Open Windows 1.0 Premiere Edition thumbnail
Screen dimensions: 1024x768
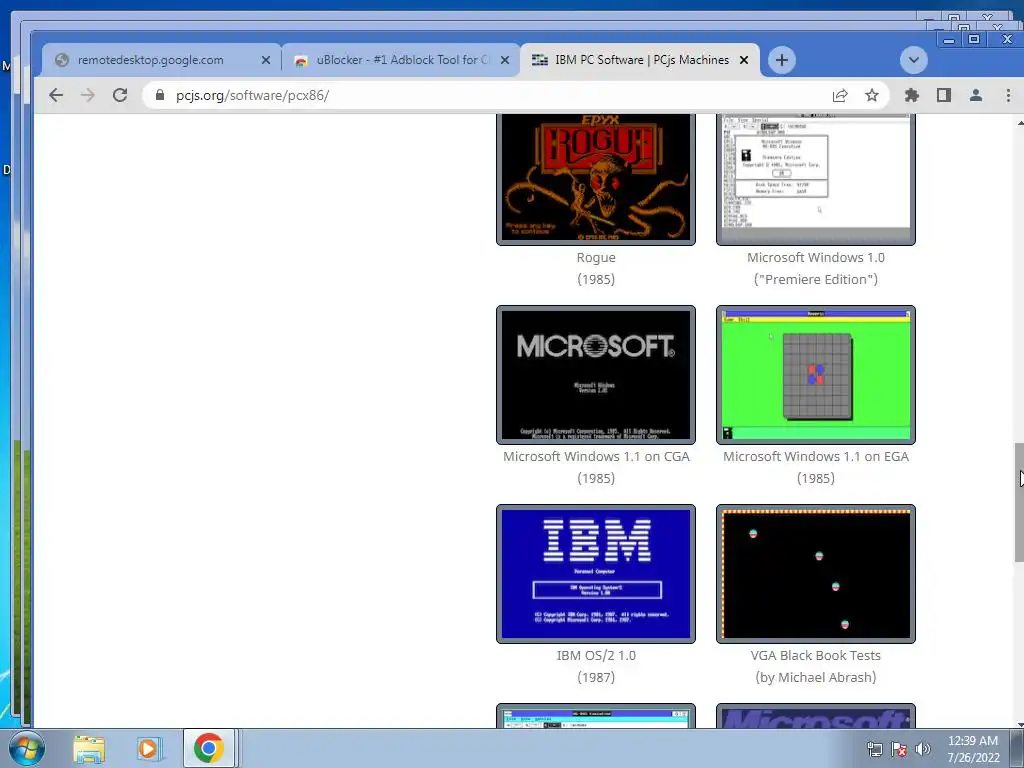click(816, 178)
